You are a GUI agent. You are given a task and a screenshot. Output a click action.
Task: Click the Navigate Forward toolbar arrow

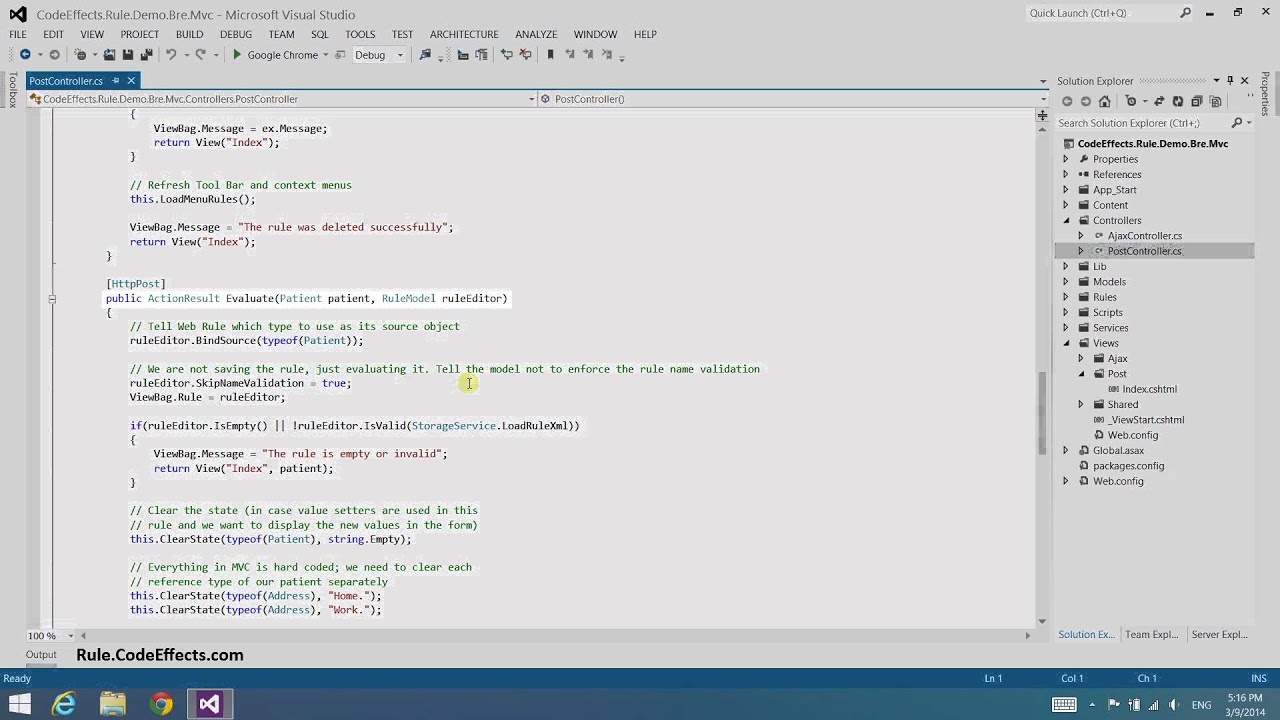[54, 55]
